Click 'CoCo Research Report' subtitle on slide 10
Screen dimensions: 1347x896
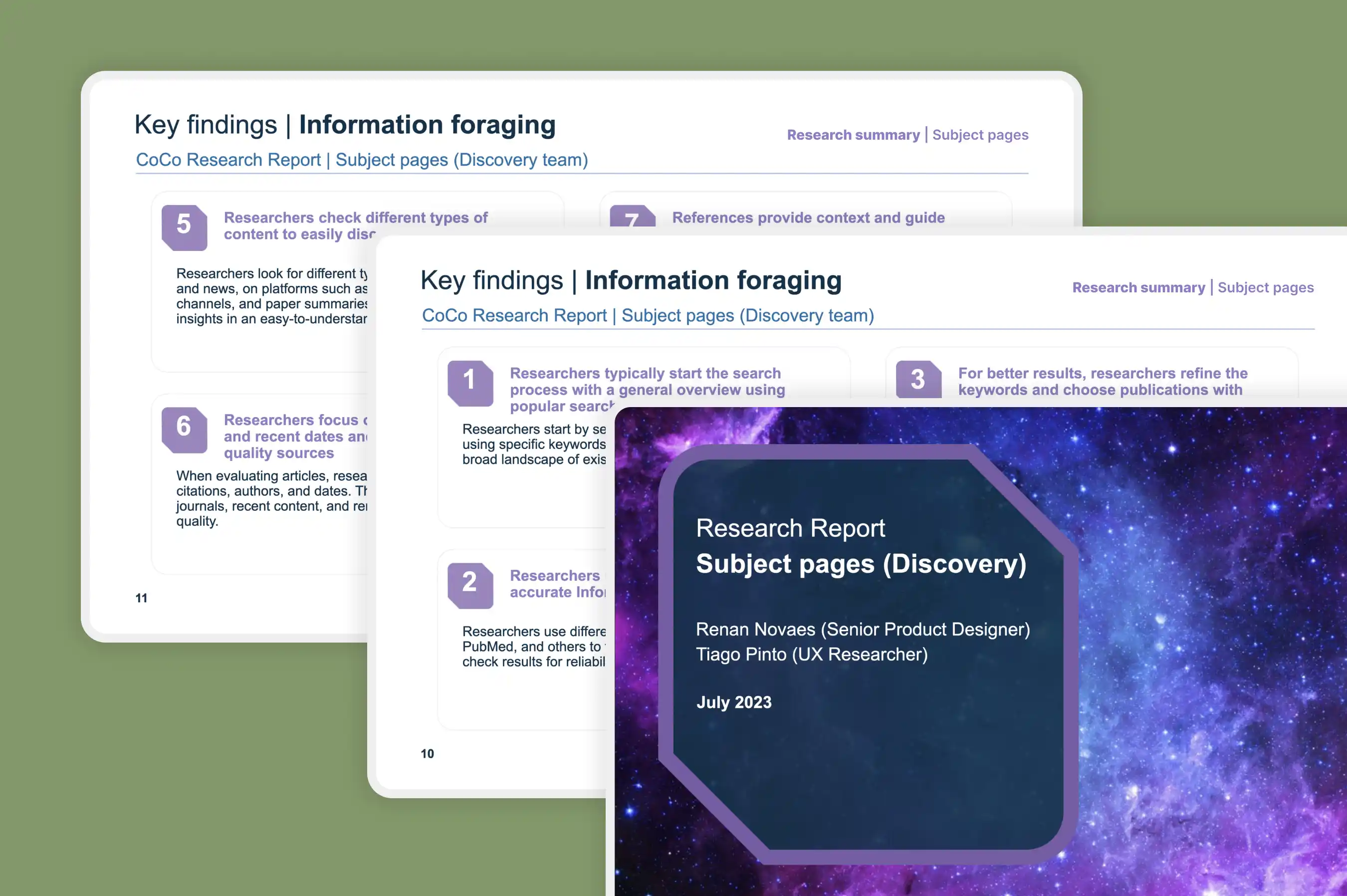click(x=514, y=315)
